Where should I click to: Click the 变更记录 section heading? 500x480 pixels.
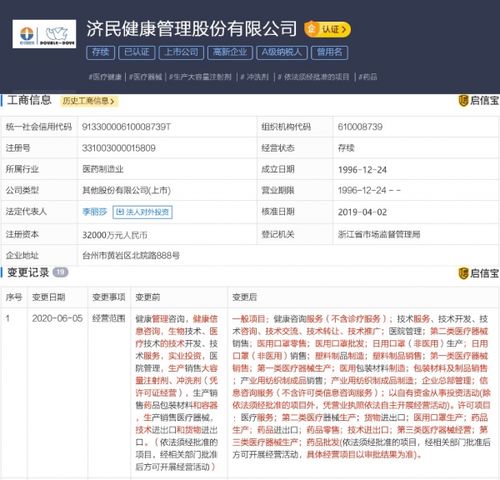[x=28, y=273]
